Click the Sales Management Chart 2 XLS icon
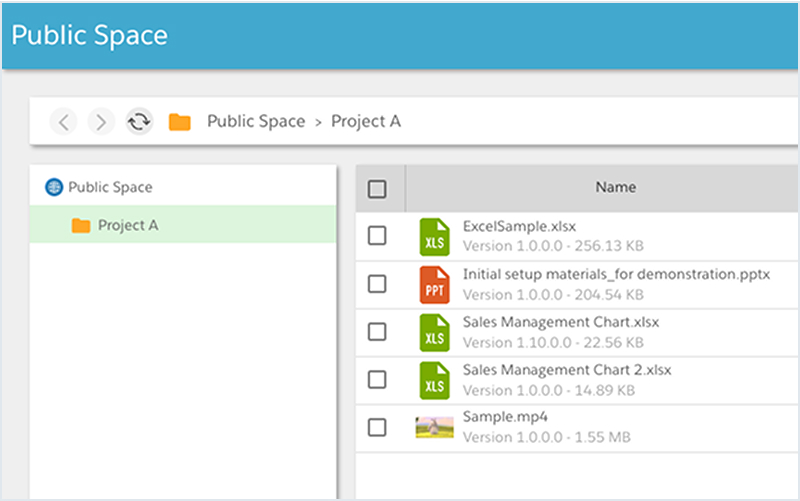800x501 pixels. [x=435, y=381]
